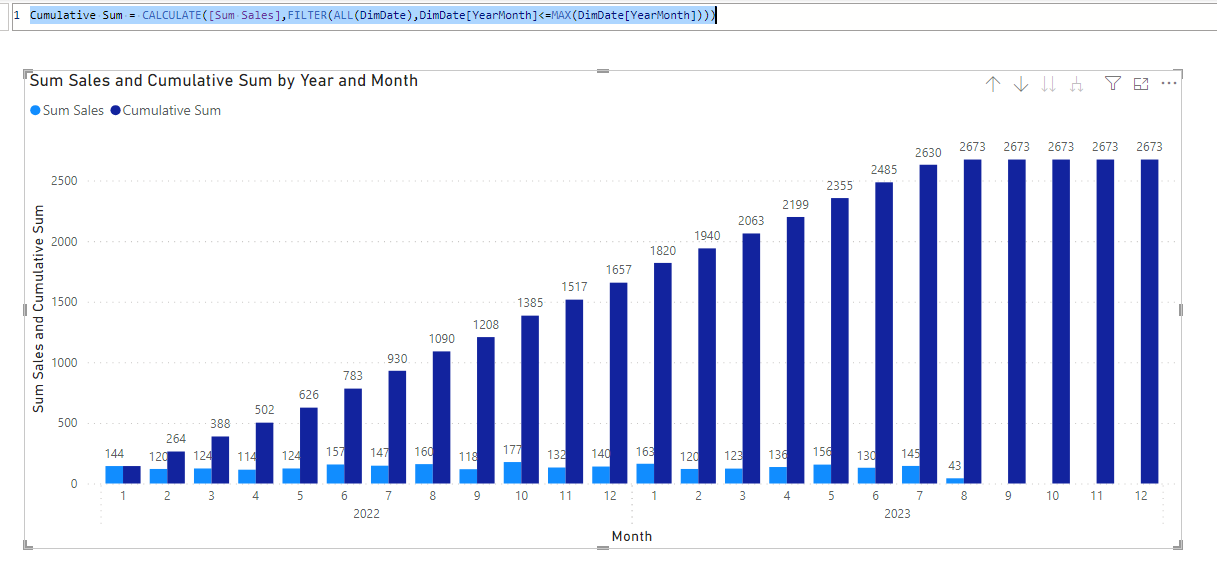Screen dimensions: 1217x562
Task: Click the data label 2485
Action: click(883, 169)
